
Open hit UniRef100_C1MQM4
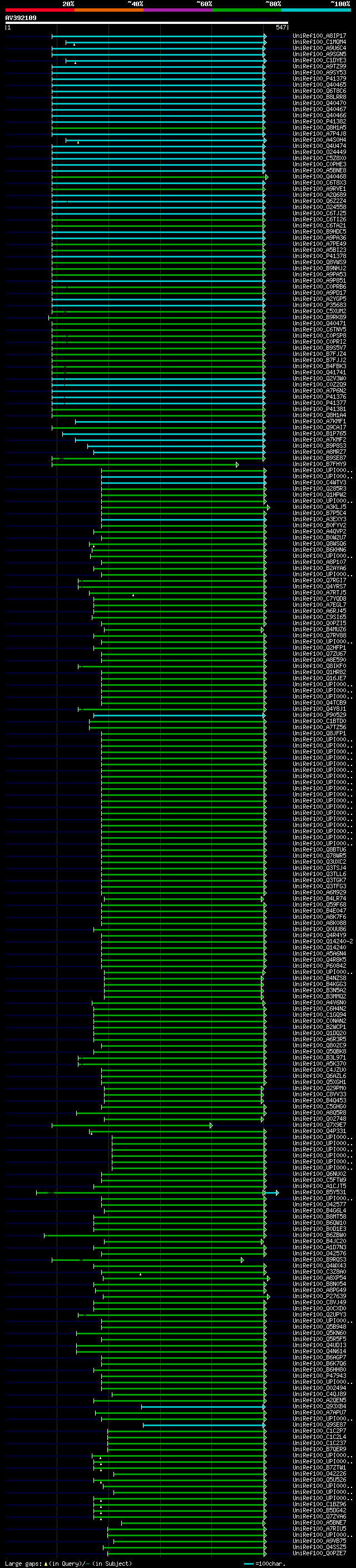pos(319,42)
